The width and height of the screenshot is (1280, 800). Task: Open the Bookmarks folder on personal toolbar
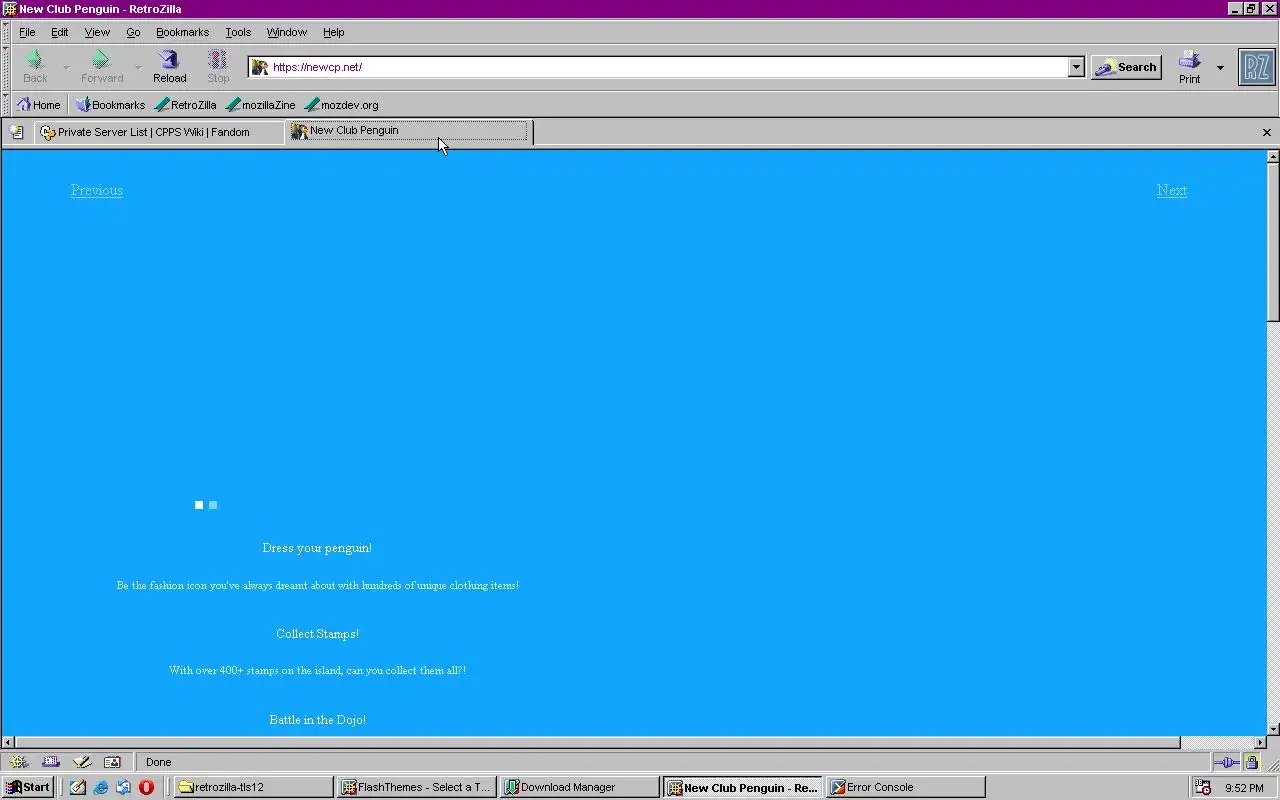click(110, 105)
